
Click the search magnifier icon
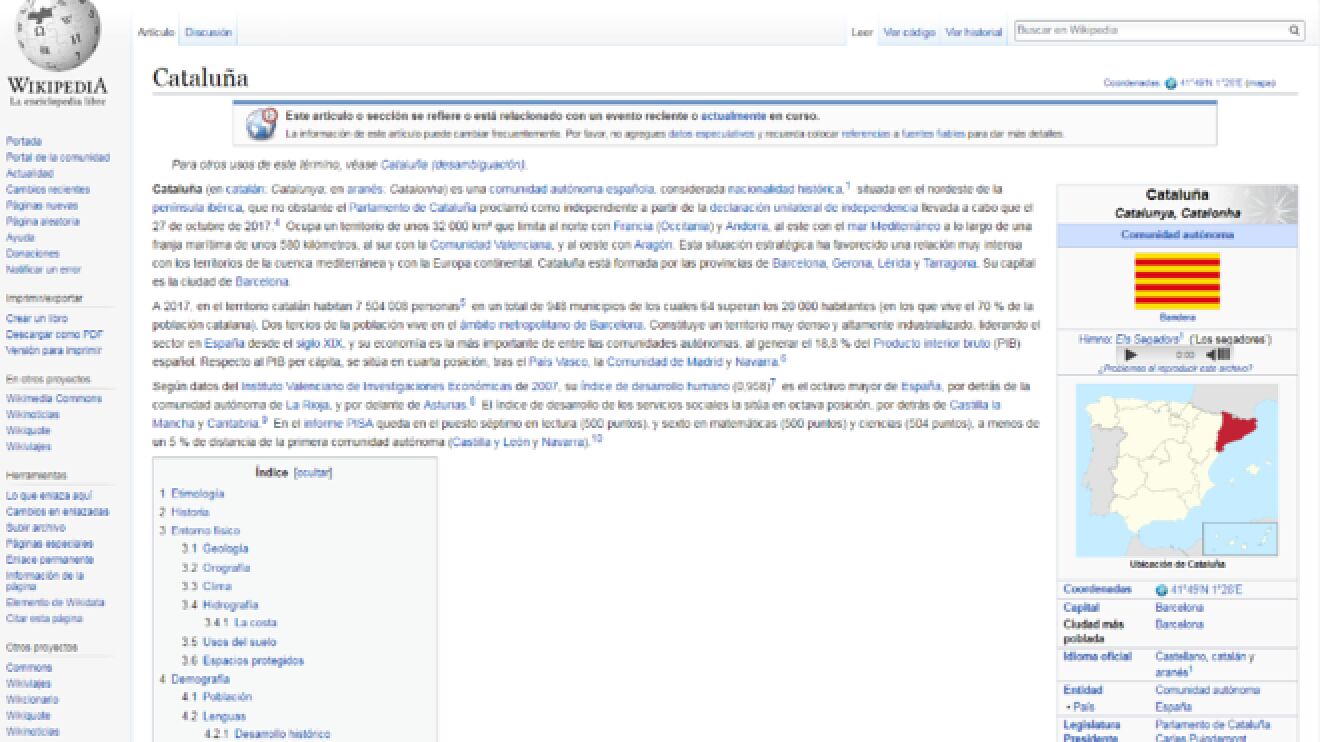pos(1294,30)
